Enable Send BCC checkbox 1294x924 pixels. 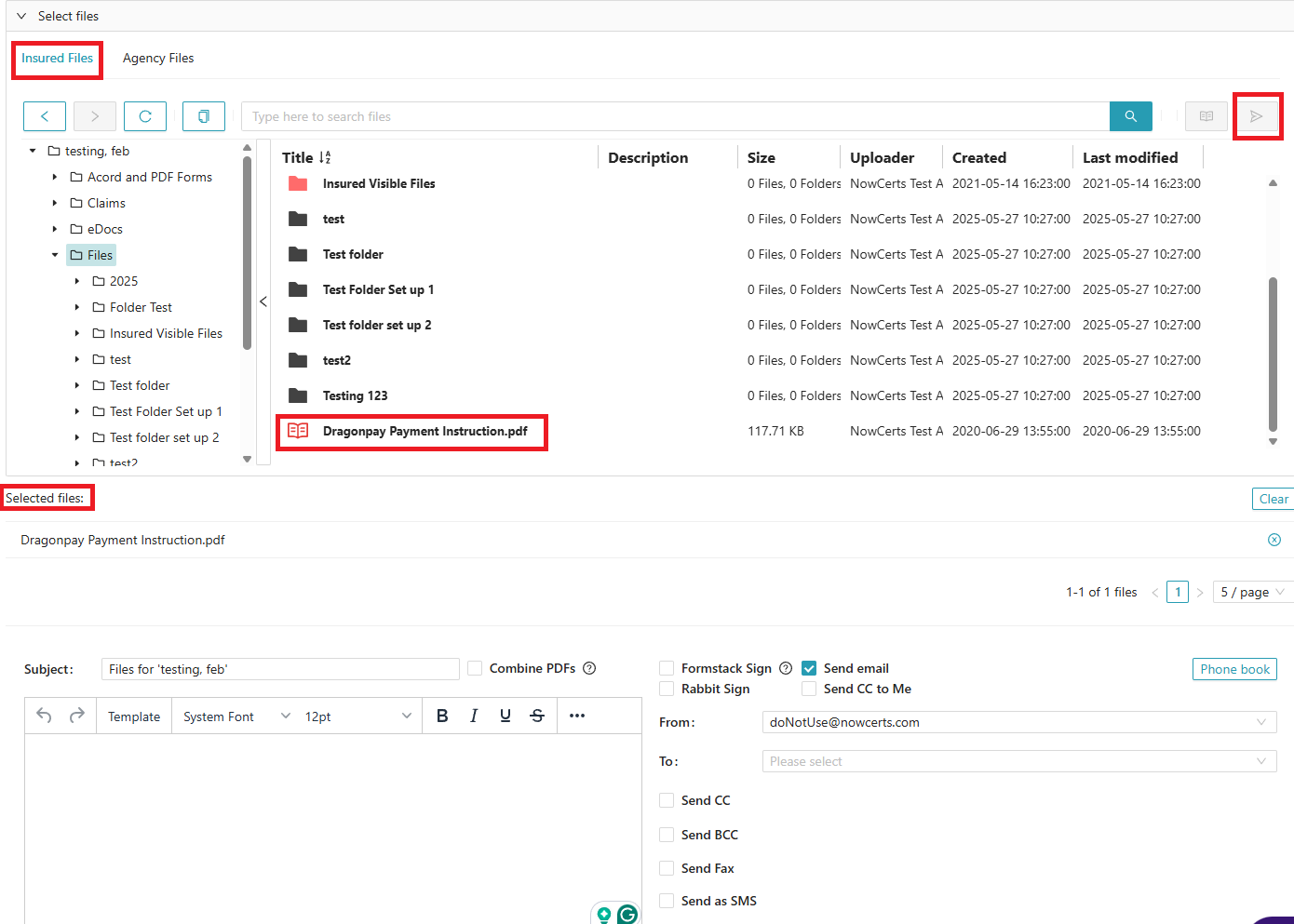pos(667,835)
